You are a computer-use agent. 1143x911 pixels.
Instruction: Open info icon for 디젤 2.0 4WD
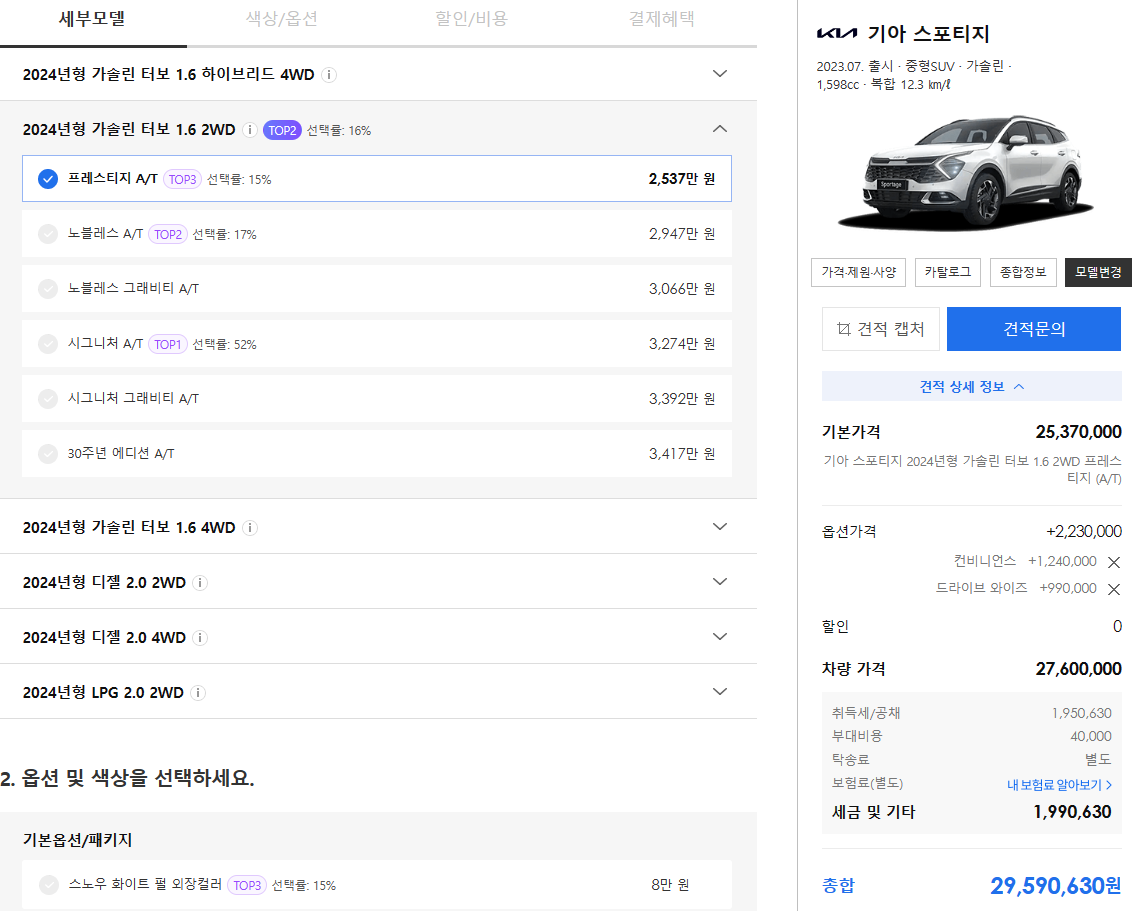click(200, 638)
